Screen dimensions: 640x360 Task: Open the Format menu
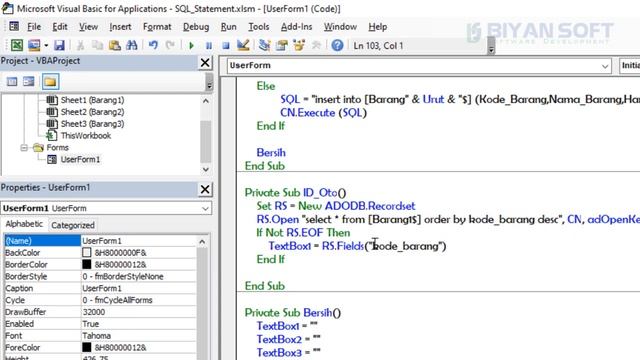pos(157,27)
